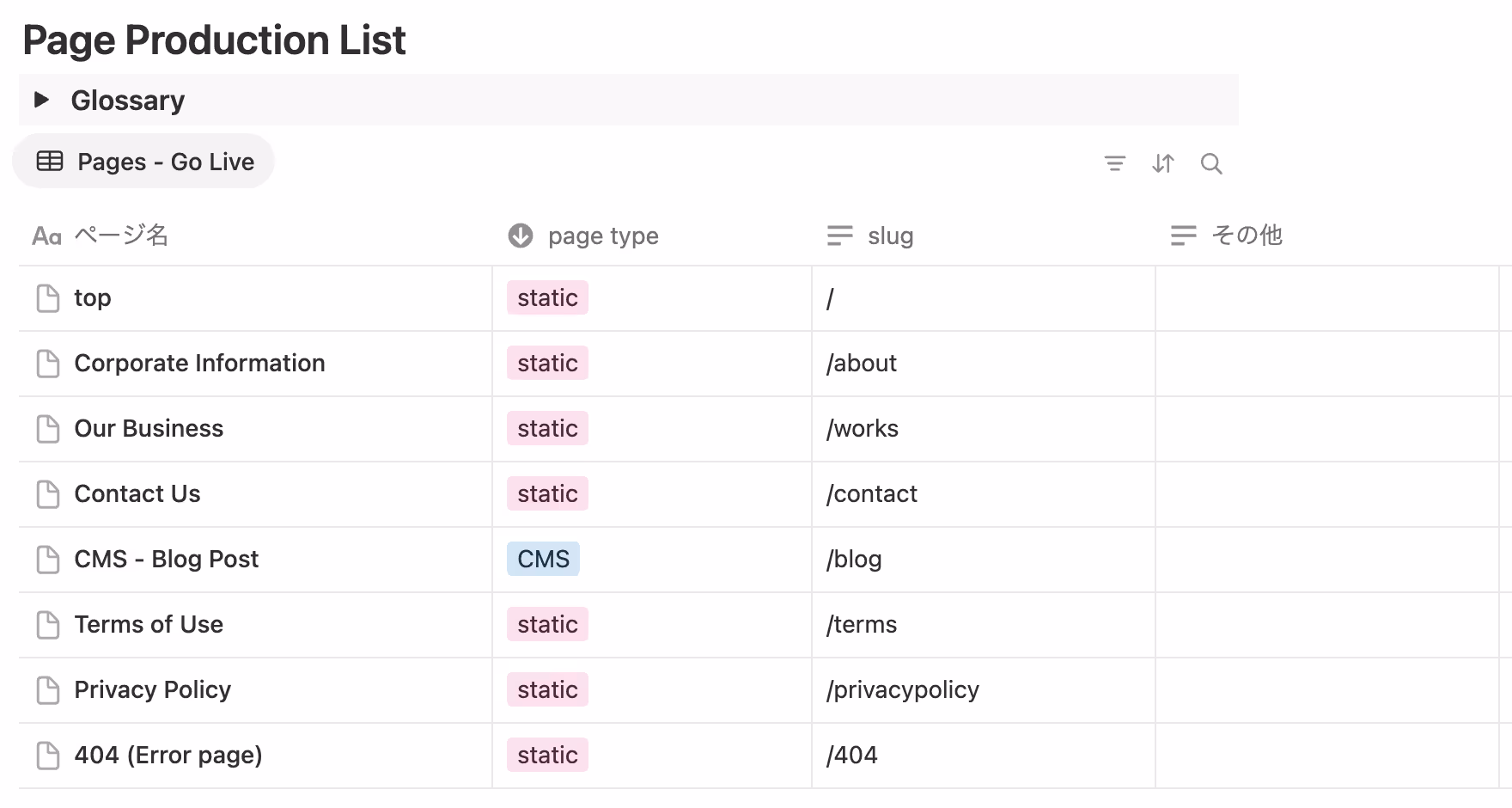The height and width of the screenshot is (808, 1512).
Task: Click the page icon beside Privacy Policy
Action: tap(48, 690)
